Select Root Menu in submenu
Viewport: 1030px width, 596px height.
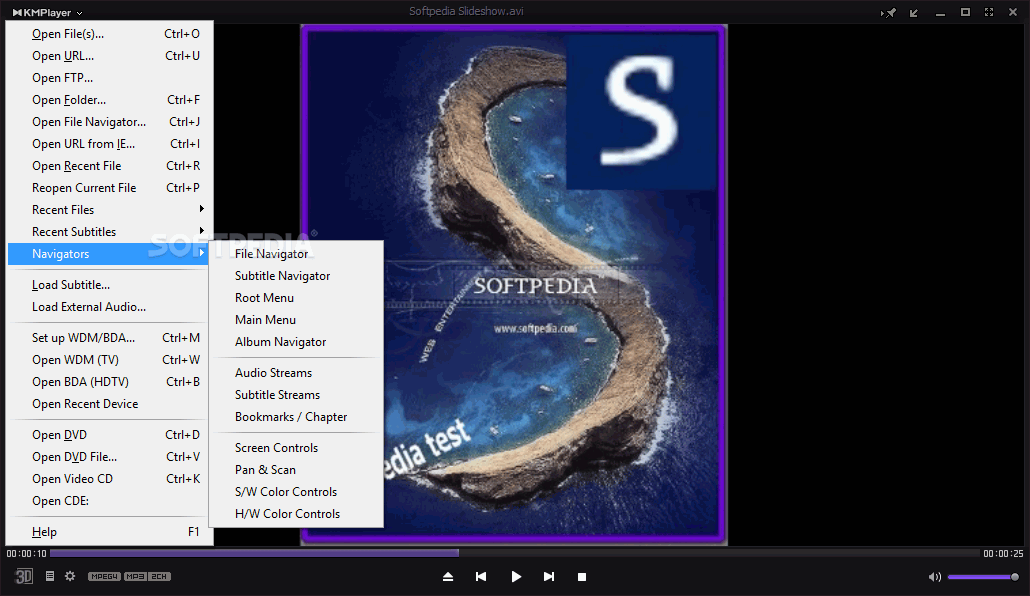tap(296, 298)
